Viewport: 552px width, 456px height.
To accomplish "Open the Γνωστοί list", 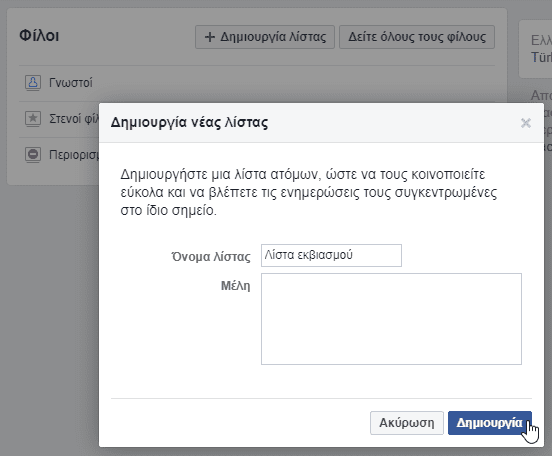I will click(71, 83).
